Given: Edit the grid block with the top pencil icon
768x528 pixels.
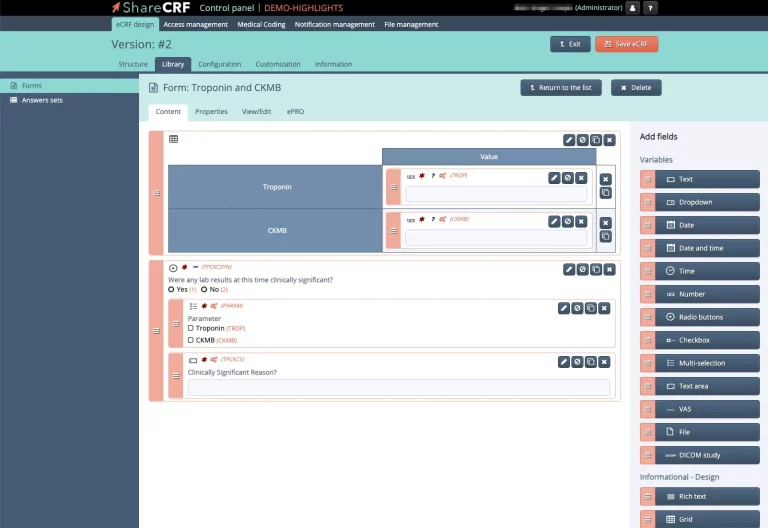Looking at the screenshot, I should tap(569, 140).
